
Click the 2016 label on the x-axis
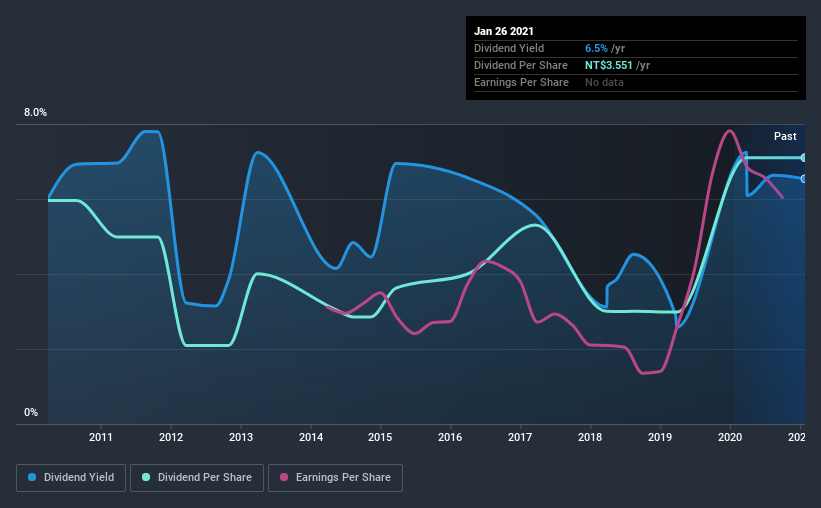450,437
